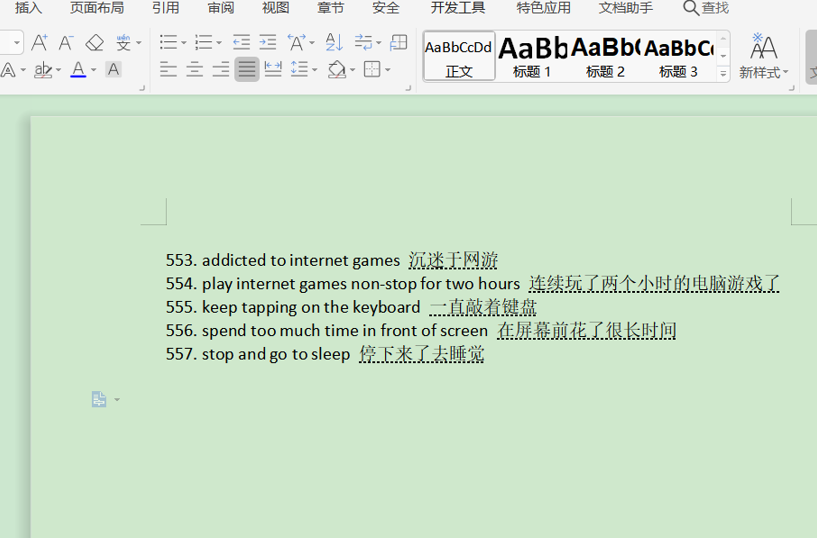Viewport: 817px width, 539px height.
Task: Insert a bulleted list
Action: click(x=168, y=42)
